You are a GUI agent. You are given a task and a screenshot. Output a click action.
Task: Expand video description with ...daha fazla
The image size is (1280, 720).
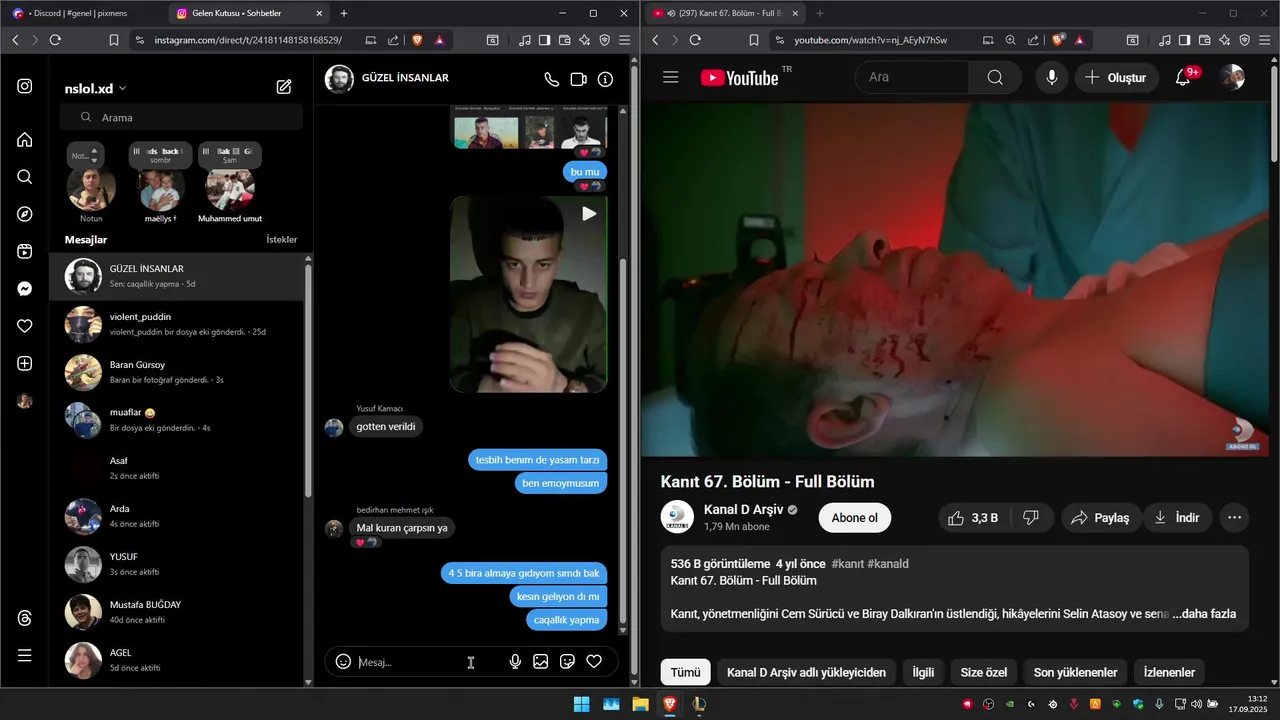click(x=1204, y=614)
